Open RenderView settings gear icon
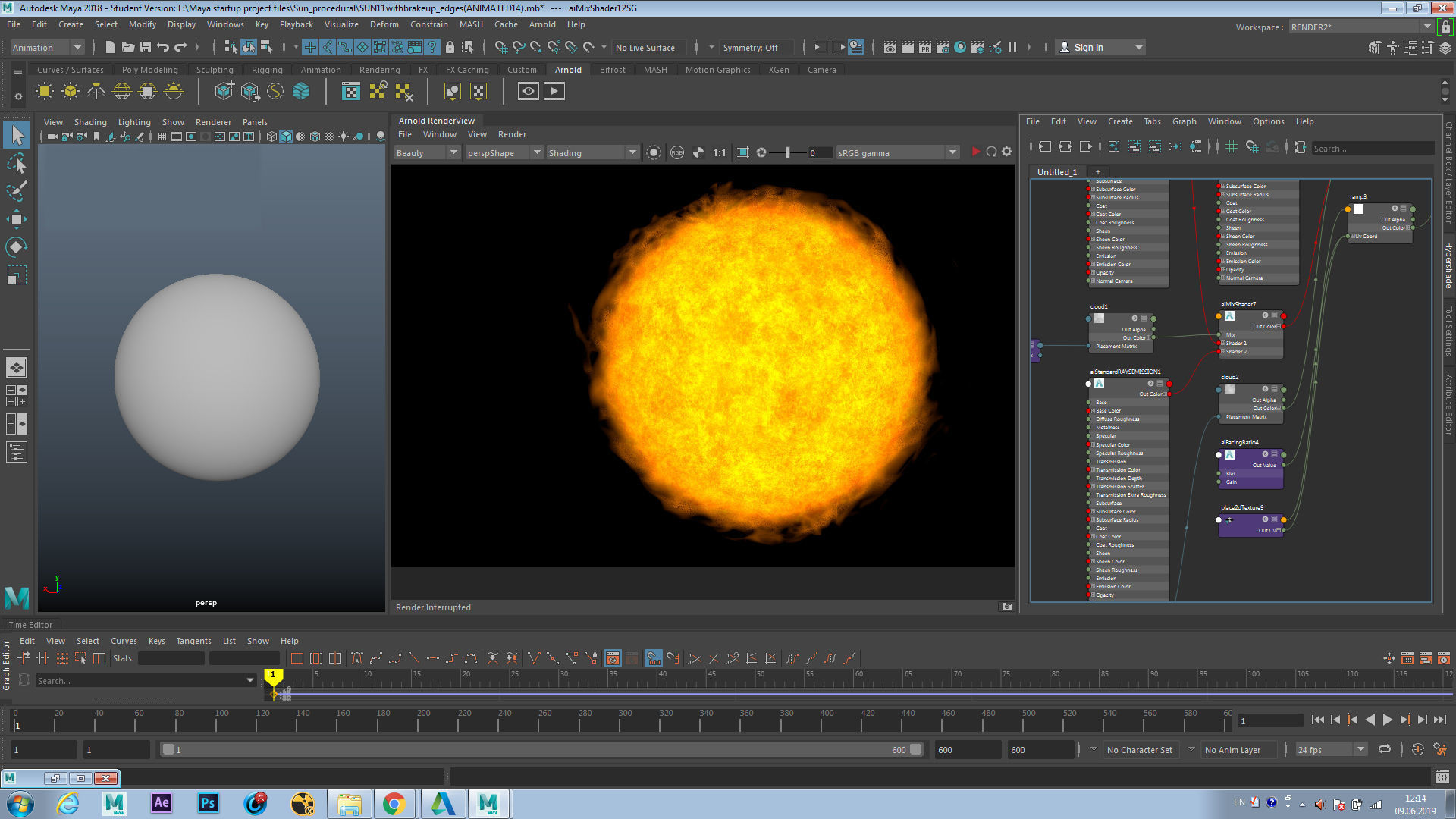 (x=1007, y=152)
